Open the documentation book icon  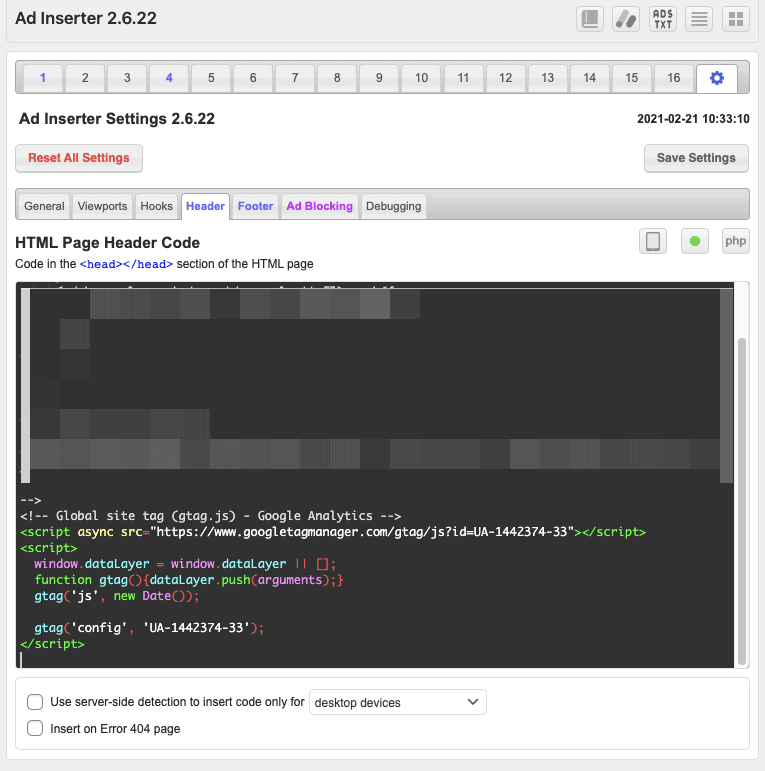(x=589, y=19)
